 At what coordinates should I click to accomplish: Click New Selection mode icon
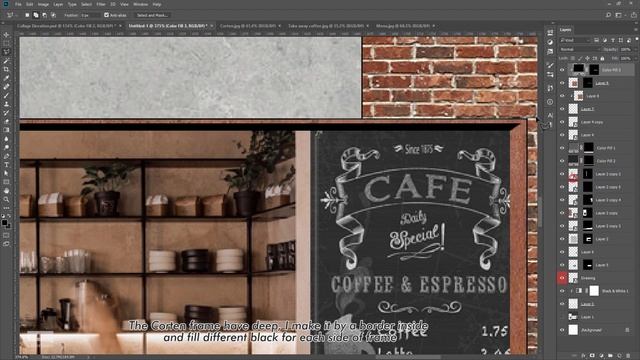coord(27,15)
